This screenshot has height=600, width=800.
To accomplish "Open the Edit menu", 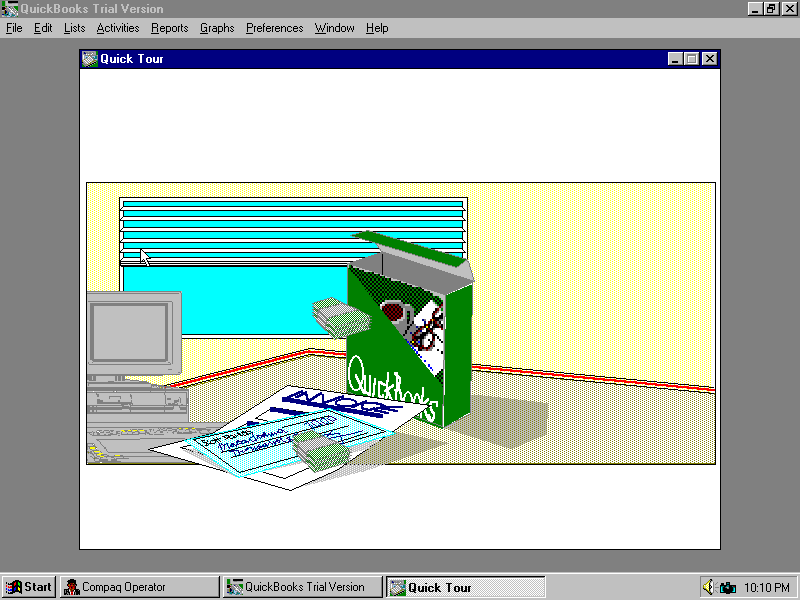I will 43,28.
